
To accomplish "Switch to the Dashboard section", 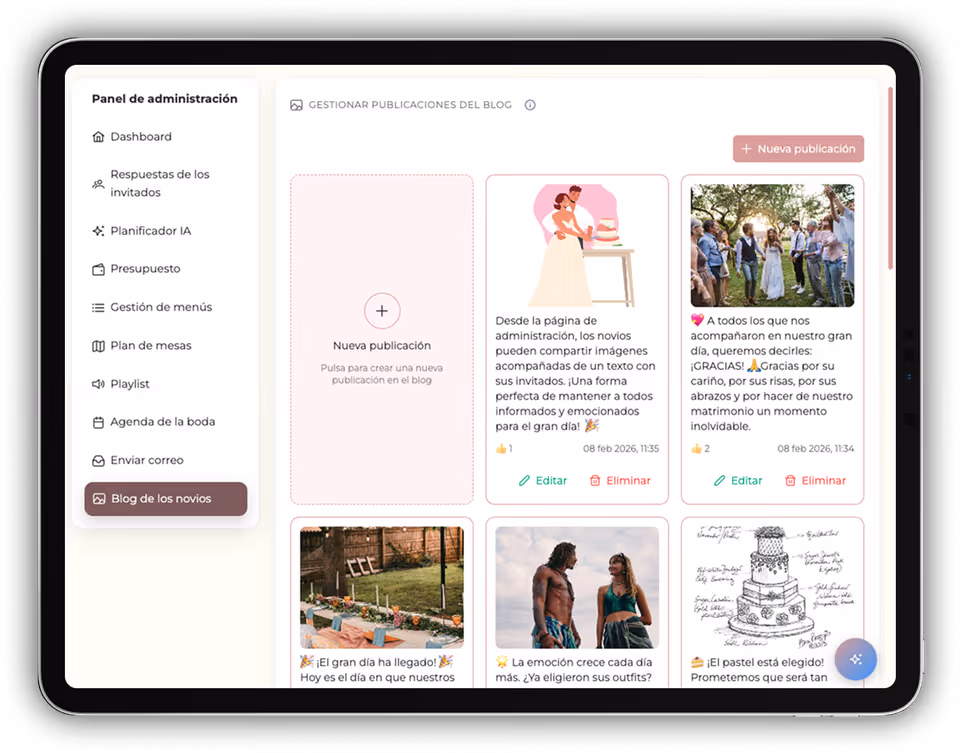I will pos(142,136).
